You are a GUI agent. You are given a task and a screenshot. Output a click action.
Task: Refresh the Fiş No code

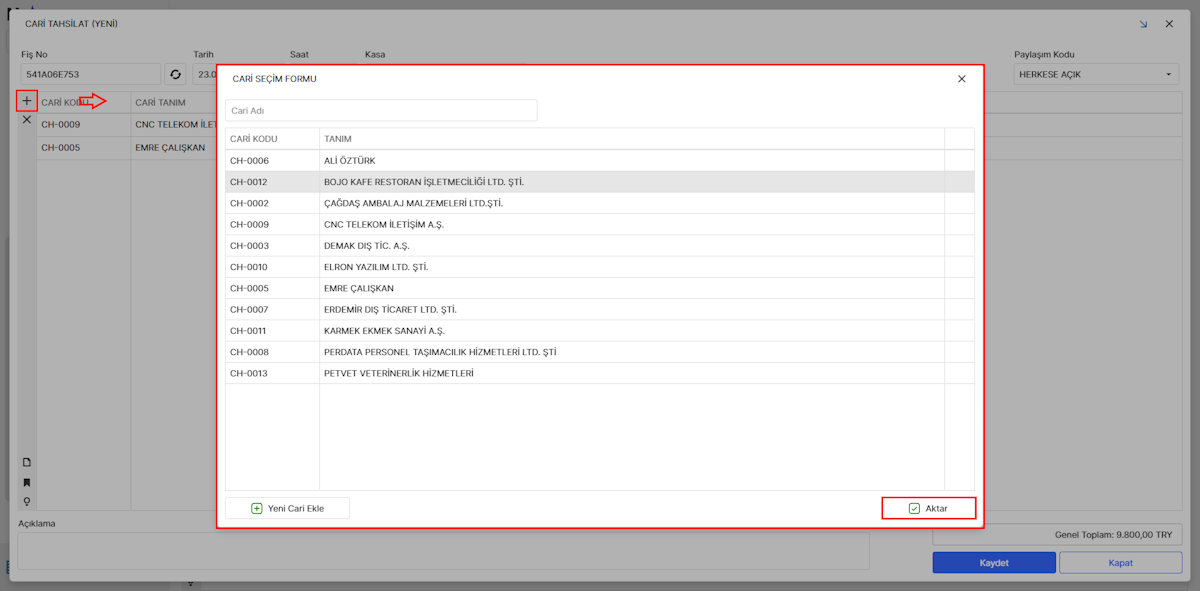pos(176,74)
